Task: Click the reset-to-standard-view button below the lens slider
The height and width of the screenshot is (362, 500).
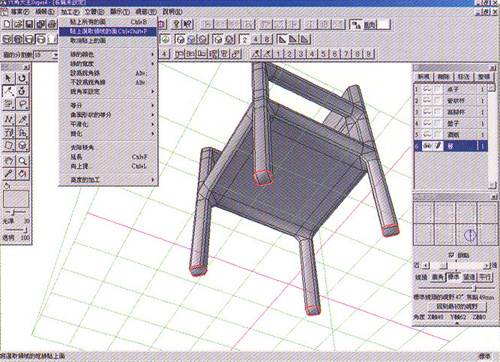Action: tap(457, 306)
